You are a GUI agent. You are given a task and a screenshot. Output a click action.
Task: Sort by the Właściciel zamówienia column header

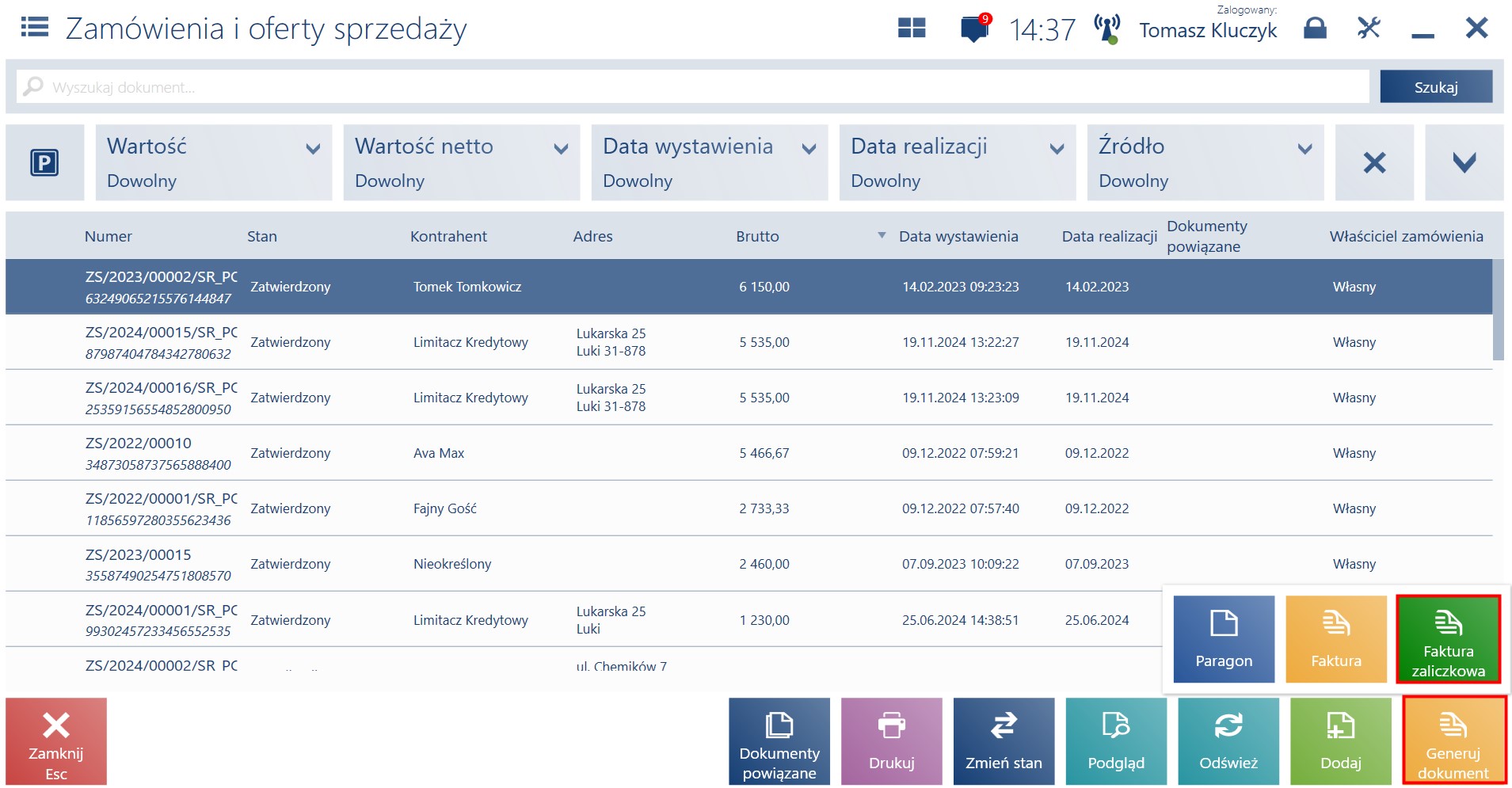point(1407,236)
